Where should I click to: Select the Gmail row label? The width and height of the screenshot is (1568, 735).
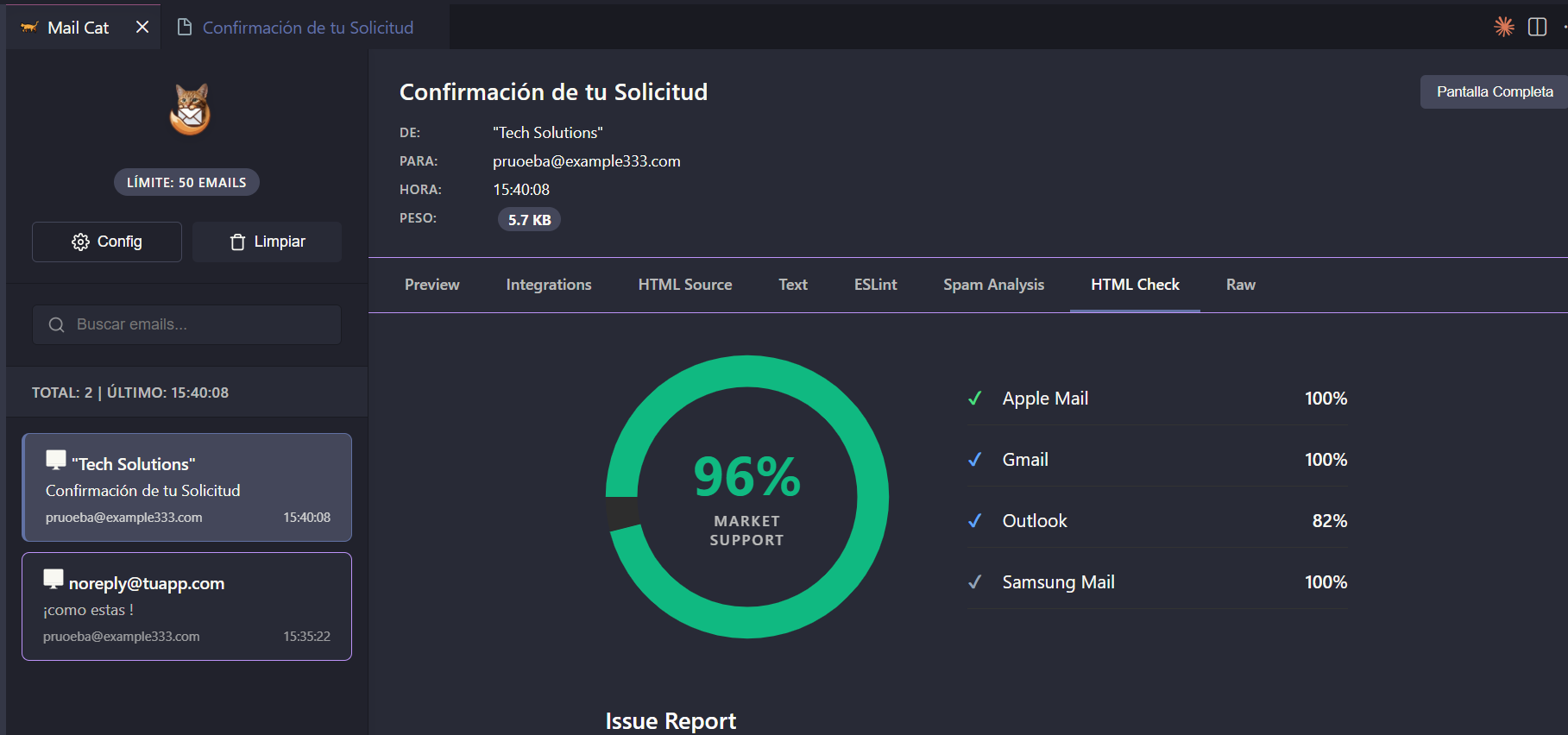pyautogui.click(x=1025, y=460)
